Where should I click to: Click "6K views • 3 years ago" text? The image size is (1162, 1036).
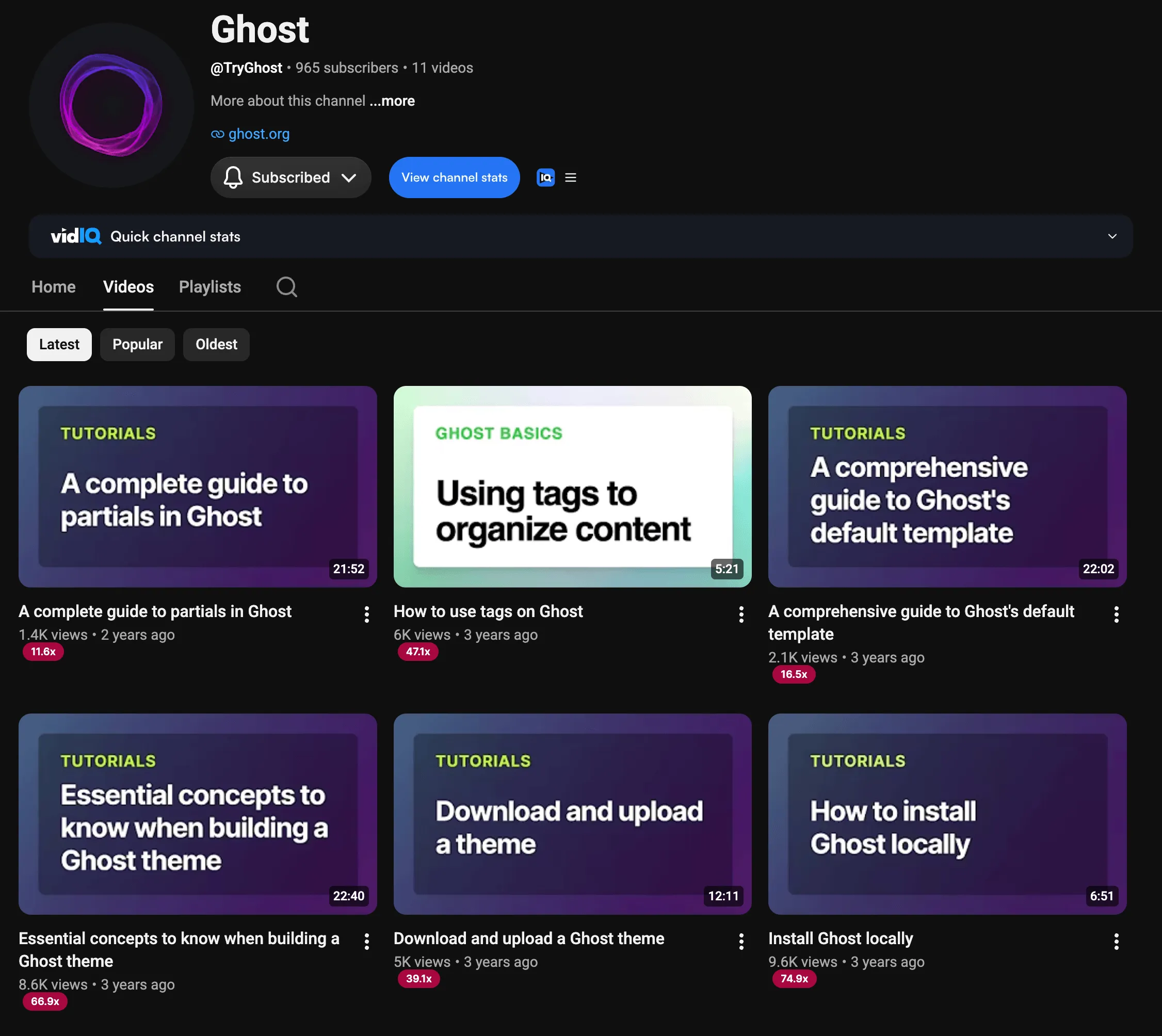pyautogui.click(x=466, y=635)
